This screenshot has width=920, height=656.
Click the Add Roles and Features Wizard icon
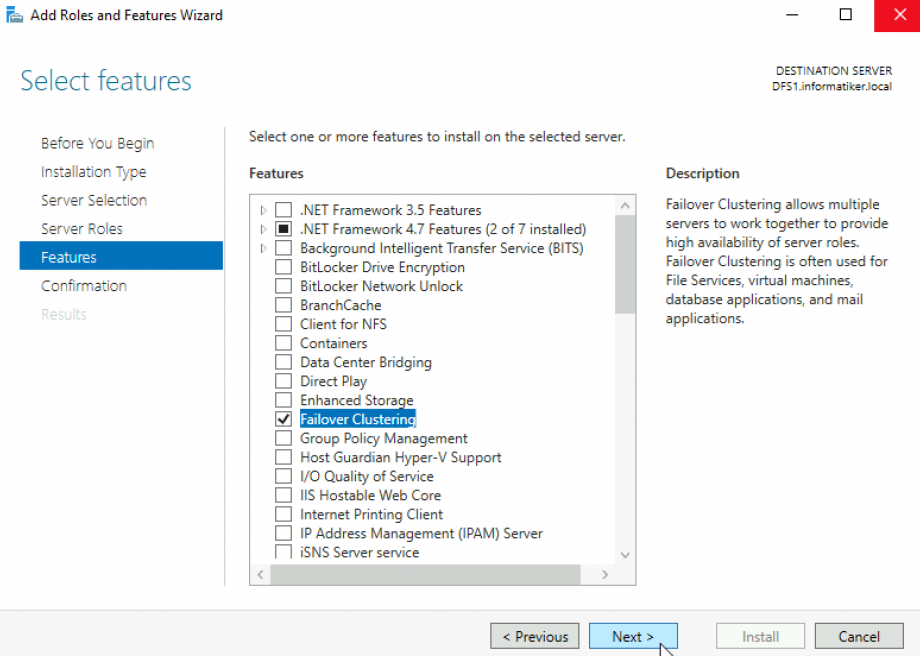point(15,14)
